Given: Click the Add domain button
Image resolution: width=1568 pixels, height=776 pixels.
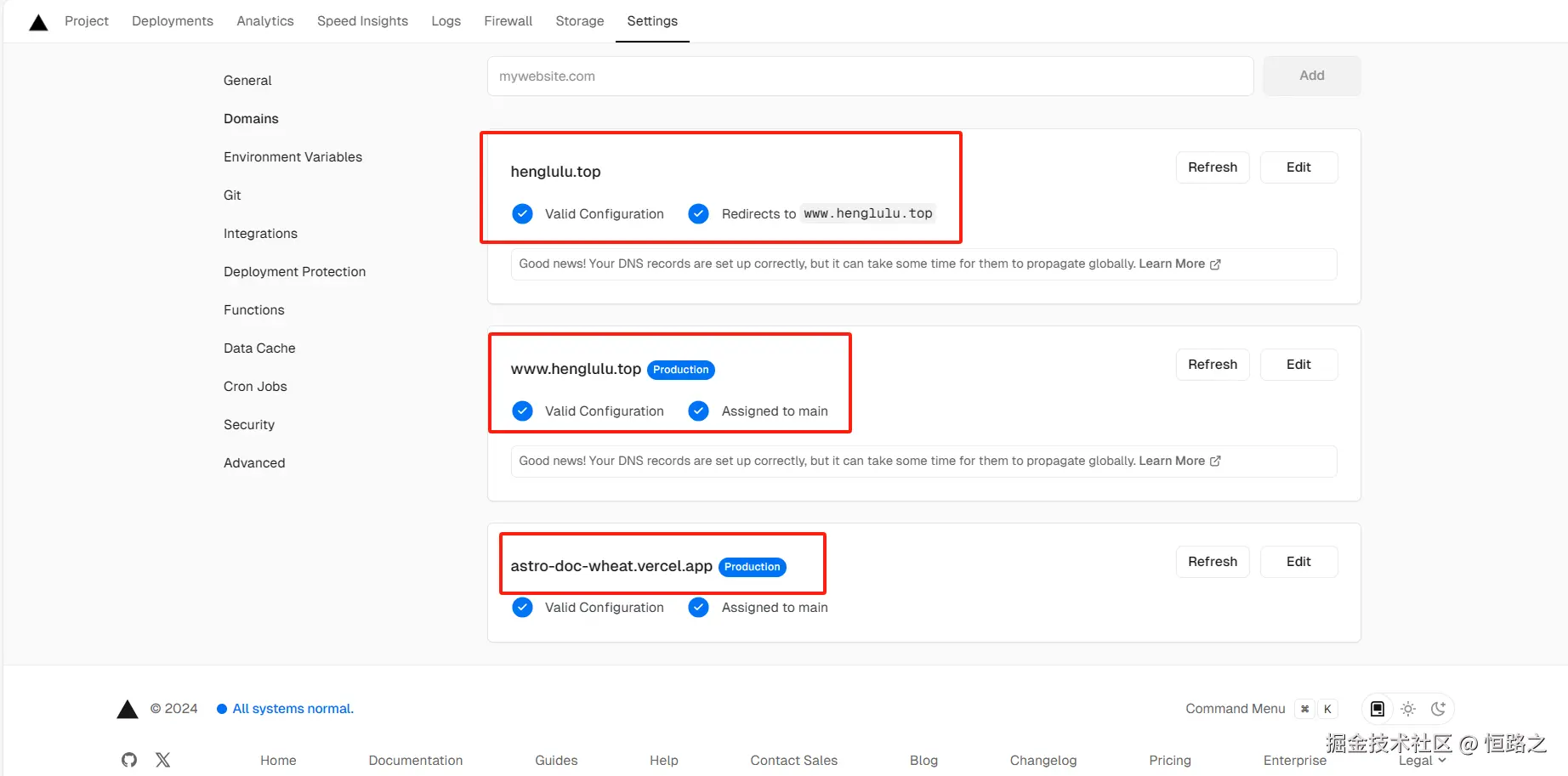Looking at the screenshot, I should (x=1312, y=76).
